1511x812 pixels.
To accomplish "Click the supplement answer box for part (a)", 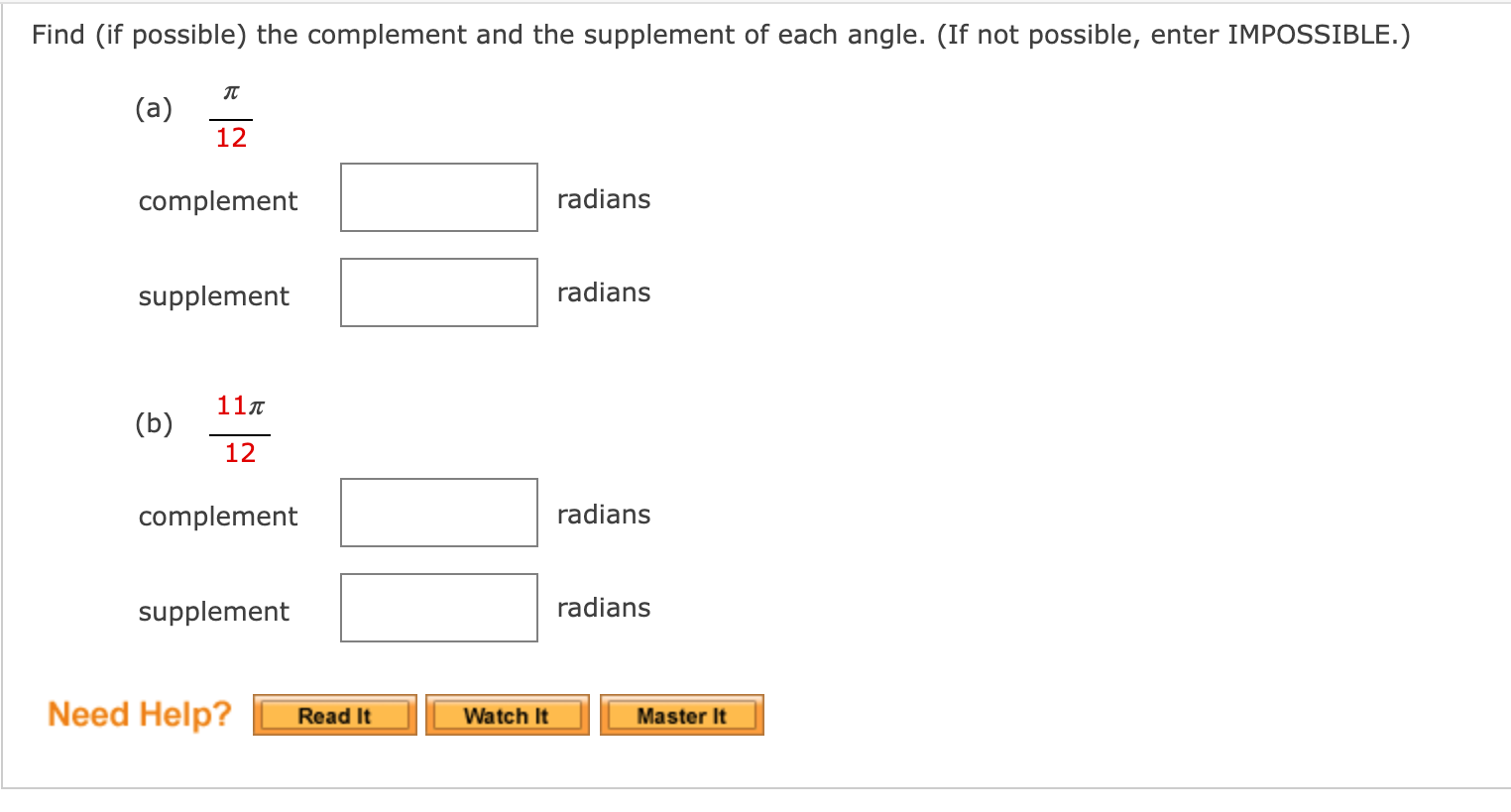I will 438,291.
